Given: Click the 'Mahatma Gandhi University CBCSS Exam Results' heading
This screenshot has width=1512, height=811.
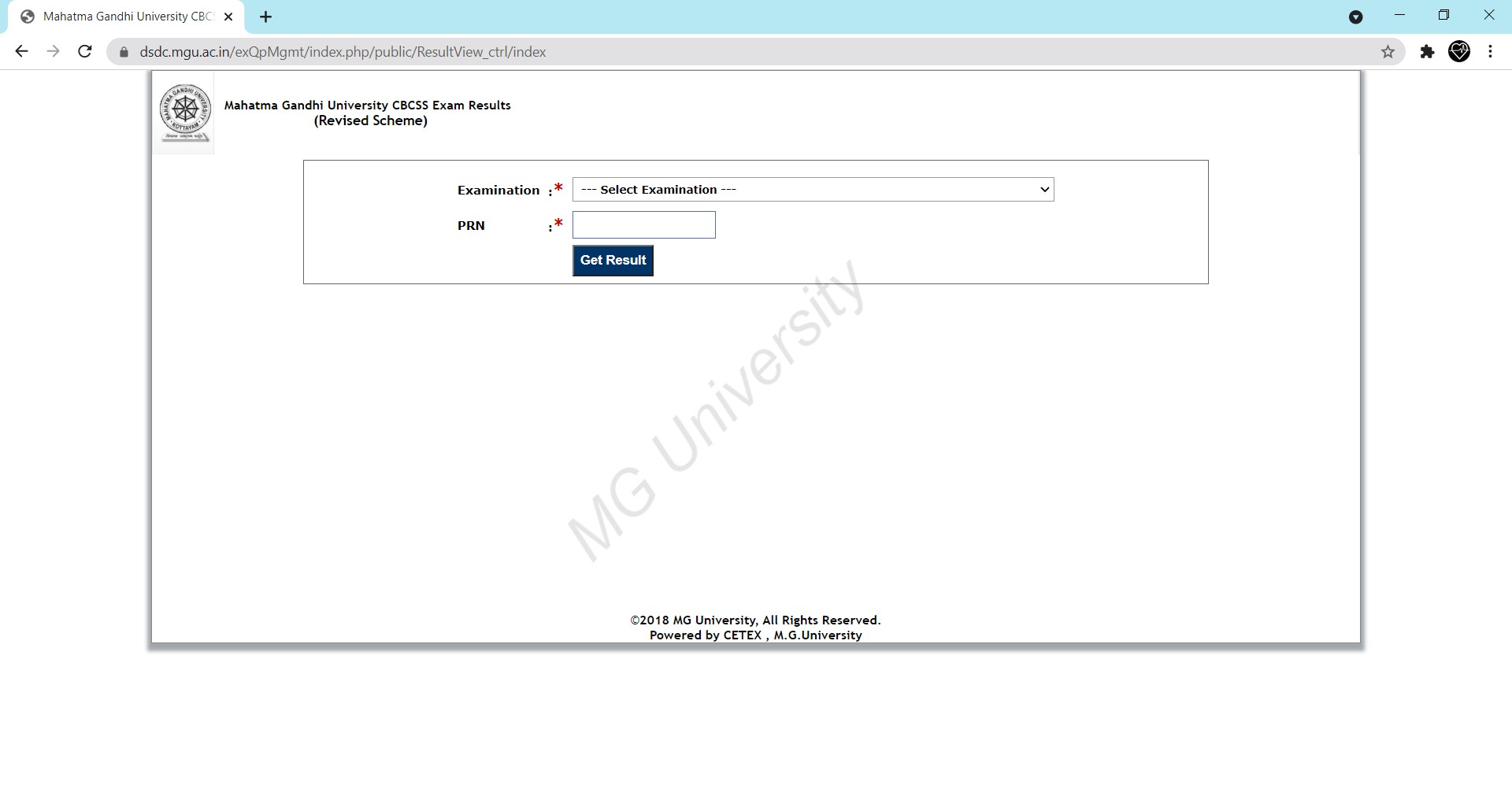Looking at the screenshot, I should [368, 106].
